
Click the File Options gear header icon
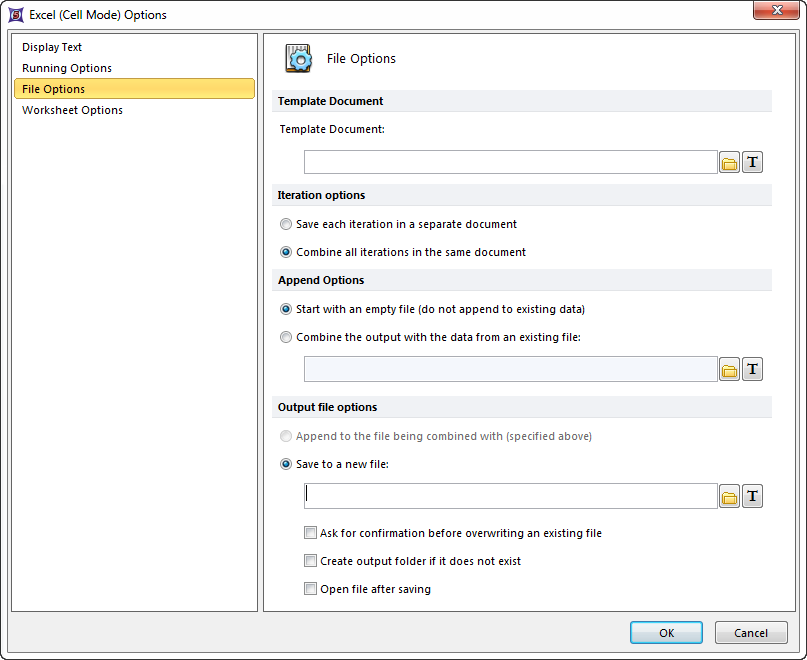point(298,58)
